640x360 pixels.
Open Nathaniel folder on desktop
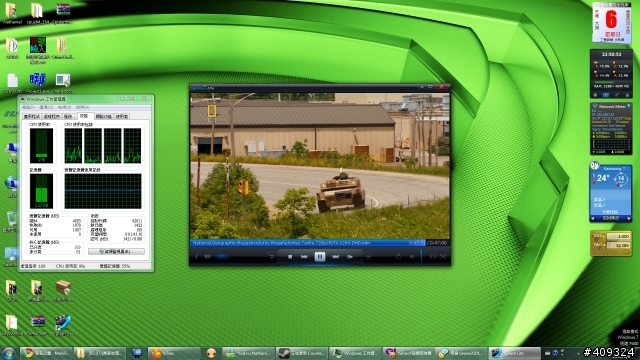click(11, 13)
